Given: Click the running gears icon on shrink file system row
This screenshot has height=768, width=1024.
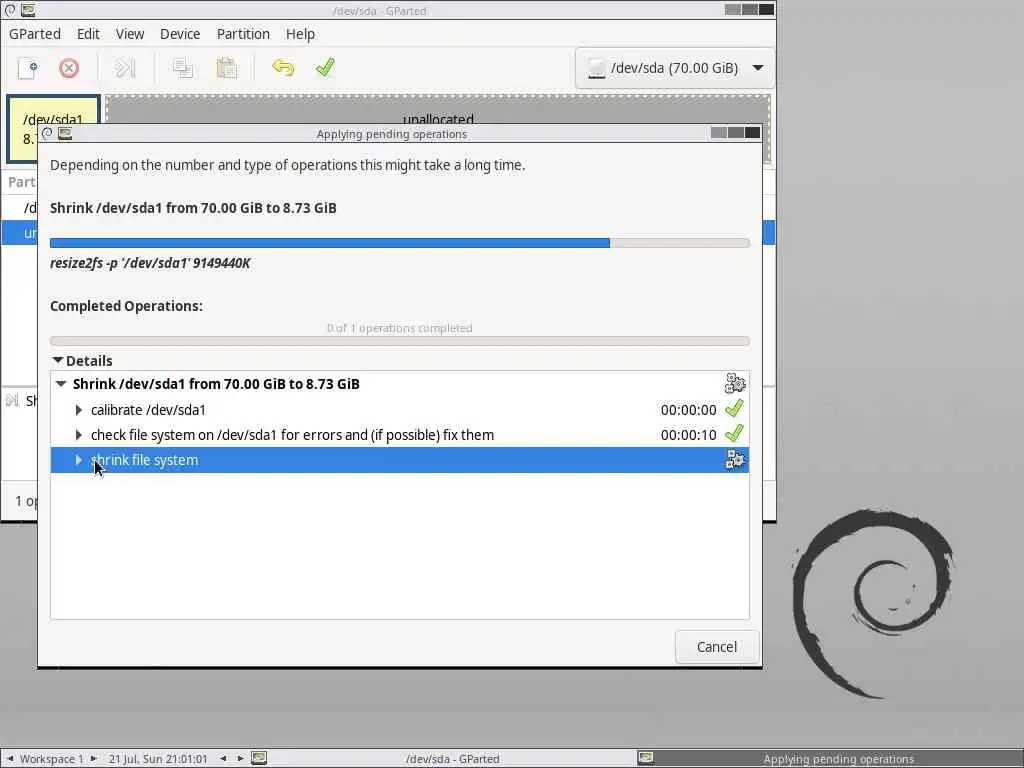Looking at the screenshot, I should (x=735, y=460).
